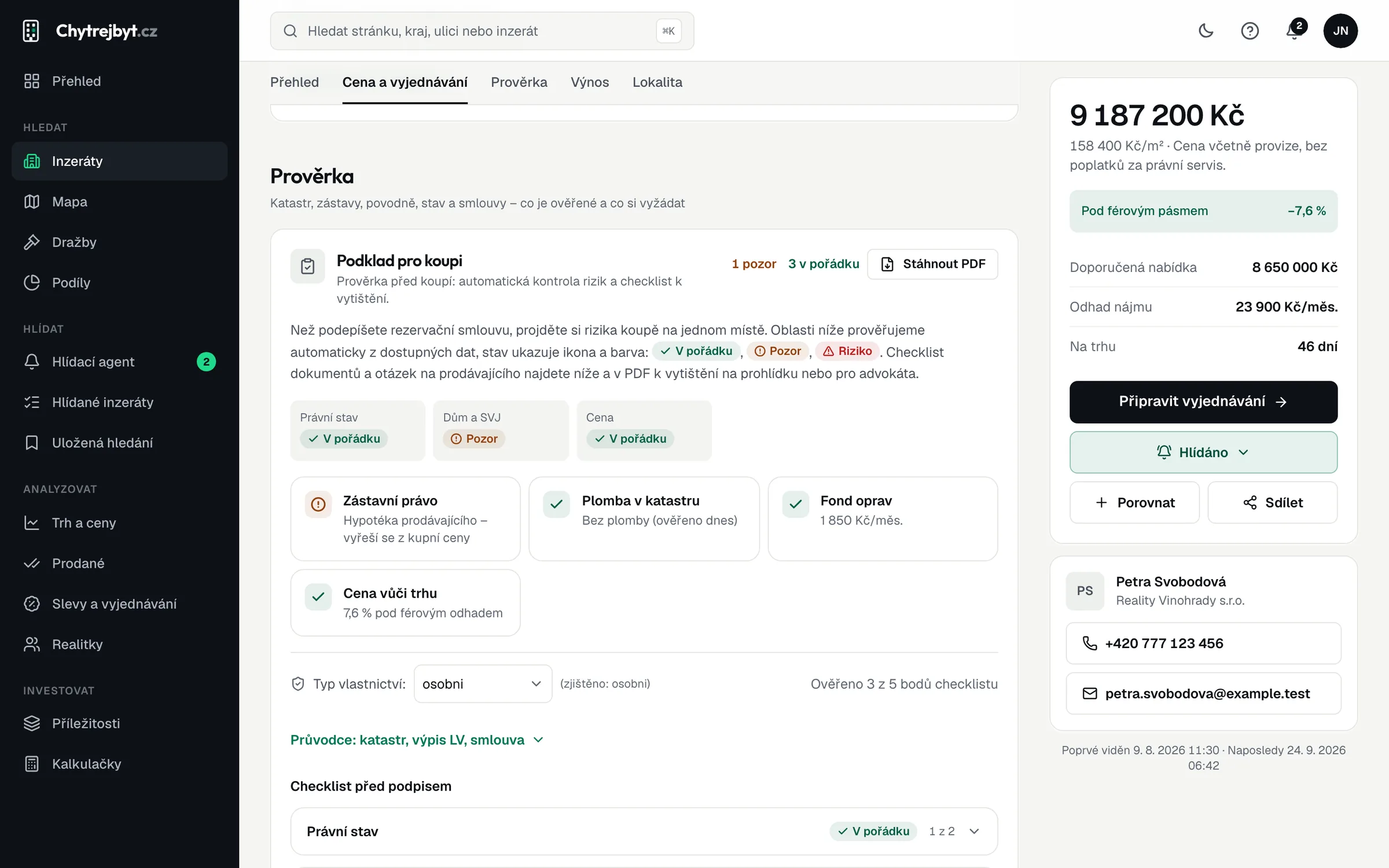Viewport: 1389px width, 868px height.
Task: Click the Chytrejbyt.cz logo icon
Action: pyautogui.click(x=31, y=31)
